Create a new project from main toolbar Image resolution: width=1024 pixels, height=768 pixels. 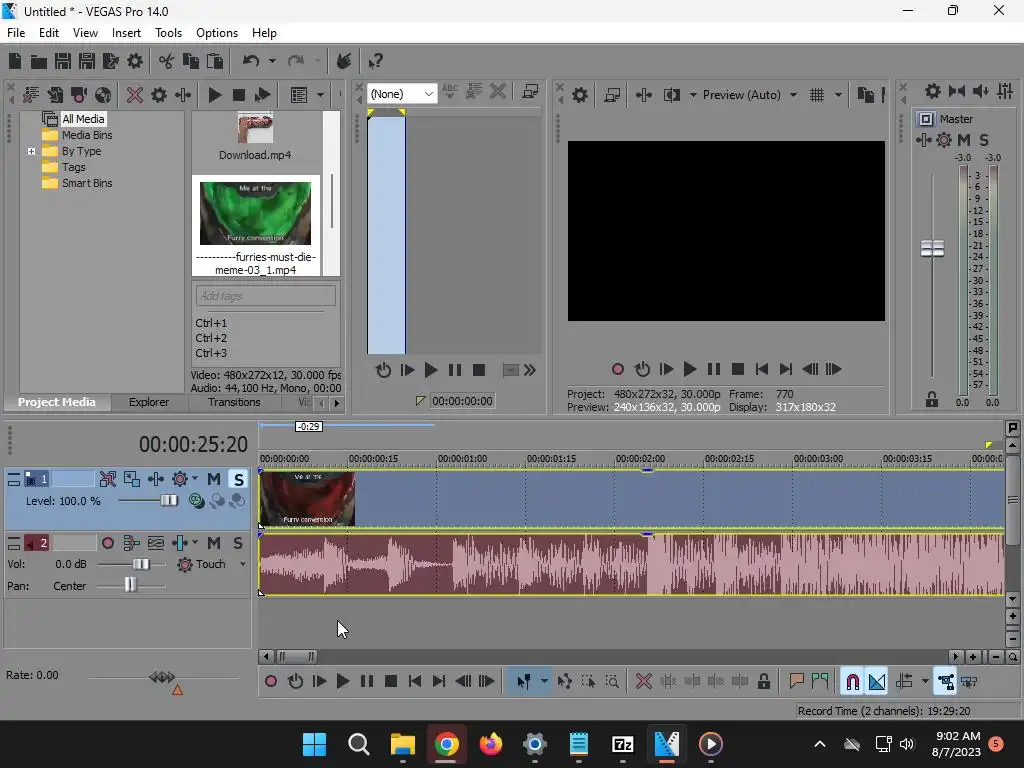pos(15,61)
